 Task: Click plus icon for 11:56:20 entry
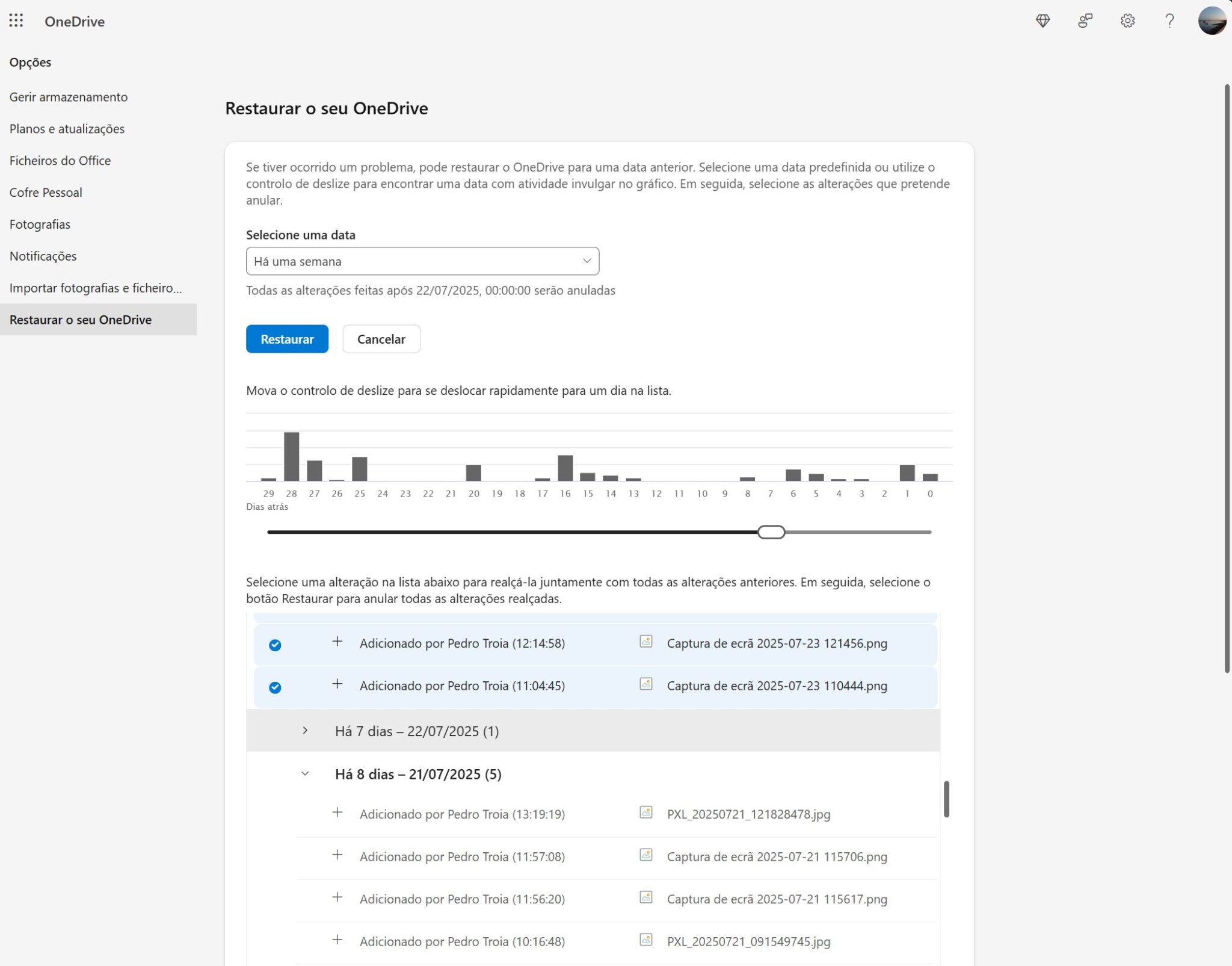tap(337, 897)
